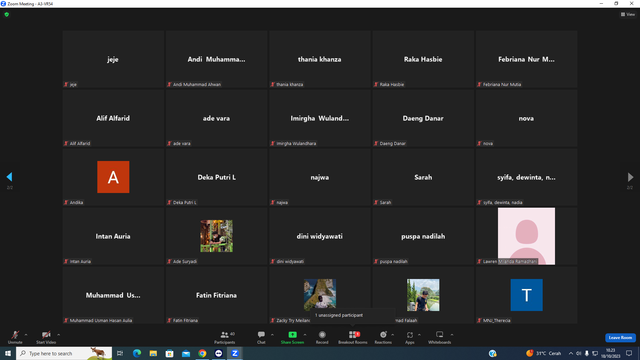The height and width of the screenshot is (360, 640).
Task: Click Imirgha Wuland... participant tile
Action: point(320,118)
